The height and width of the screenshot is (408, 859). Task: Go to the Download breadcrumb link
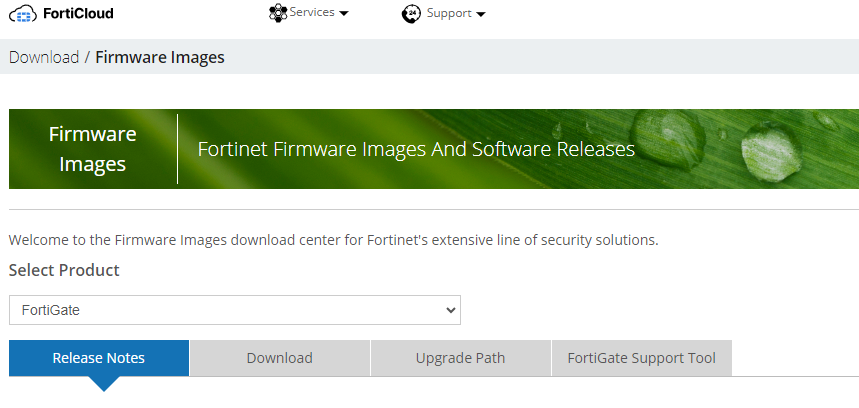44,57
